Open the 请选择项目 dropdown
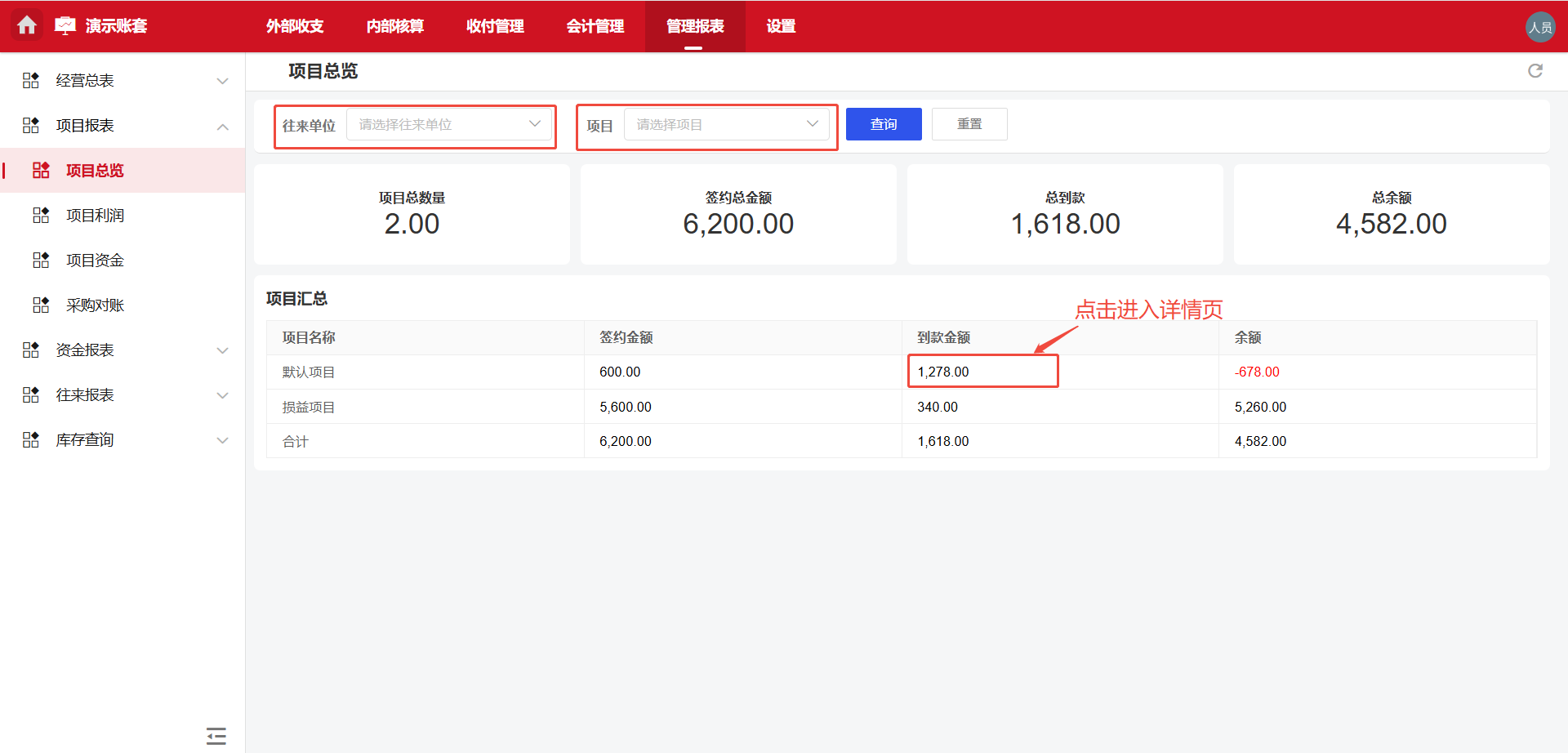Viewport: 1568px width, 753px height. 727,123
